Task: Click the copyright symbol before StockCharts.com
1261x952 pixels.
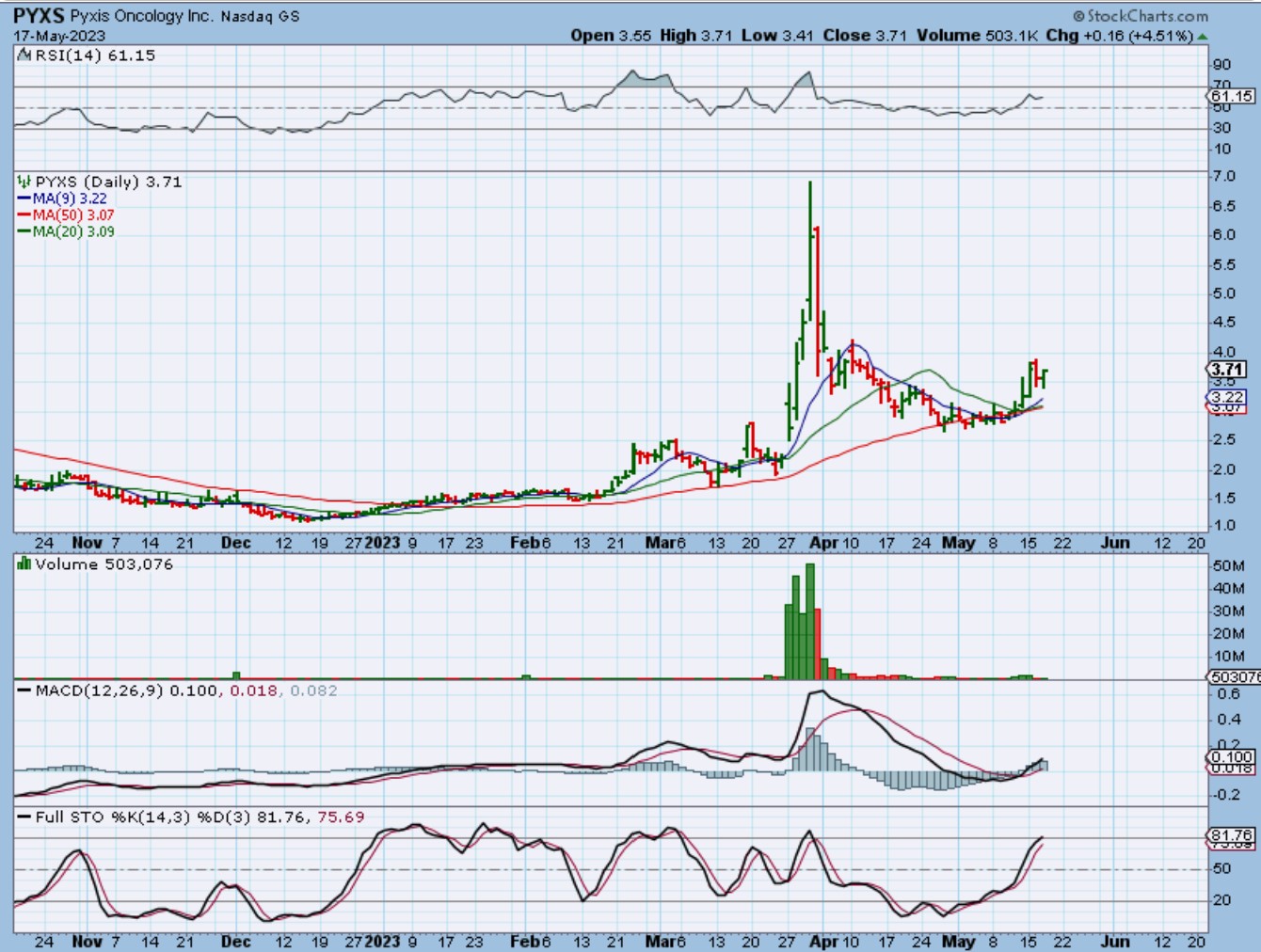Action: (1078, 16)
